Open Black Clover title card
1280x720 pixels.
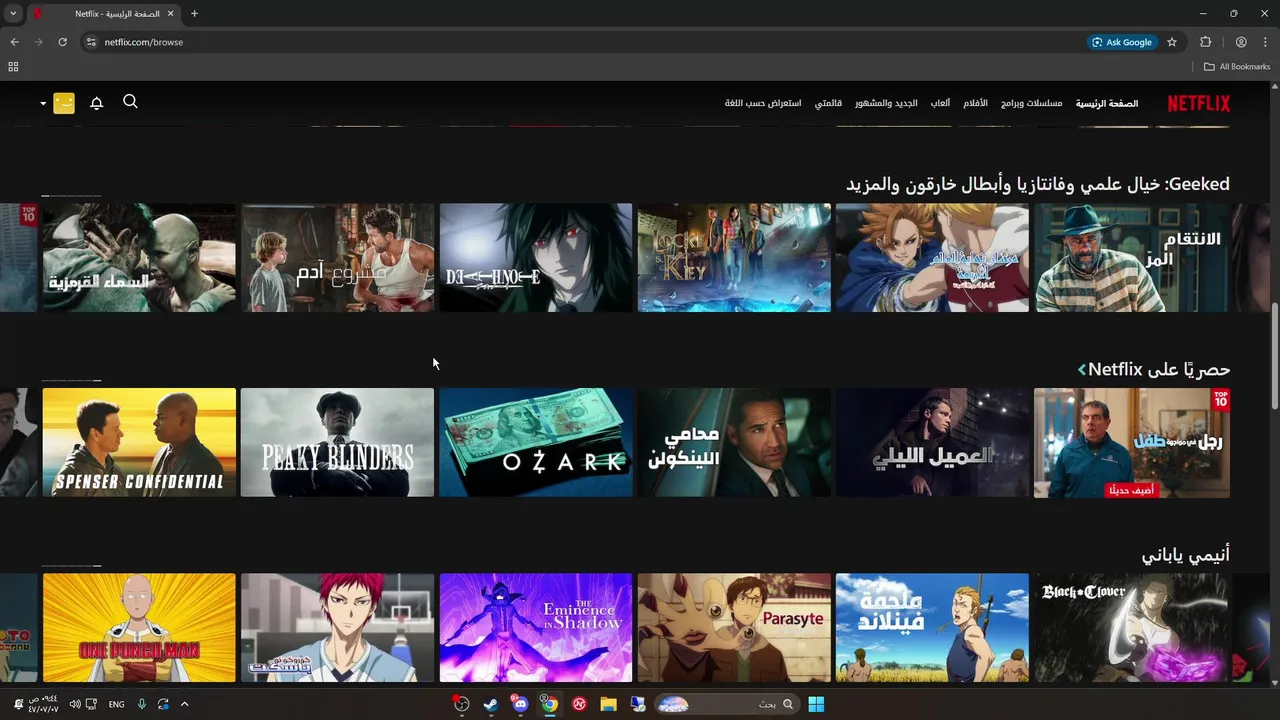coord(1130,628)
